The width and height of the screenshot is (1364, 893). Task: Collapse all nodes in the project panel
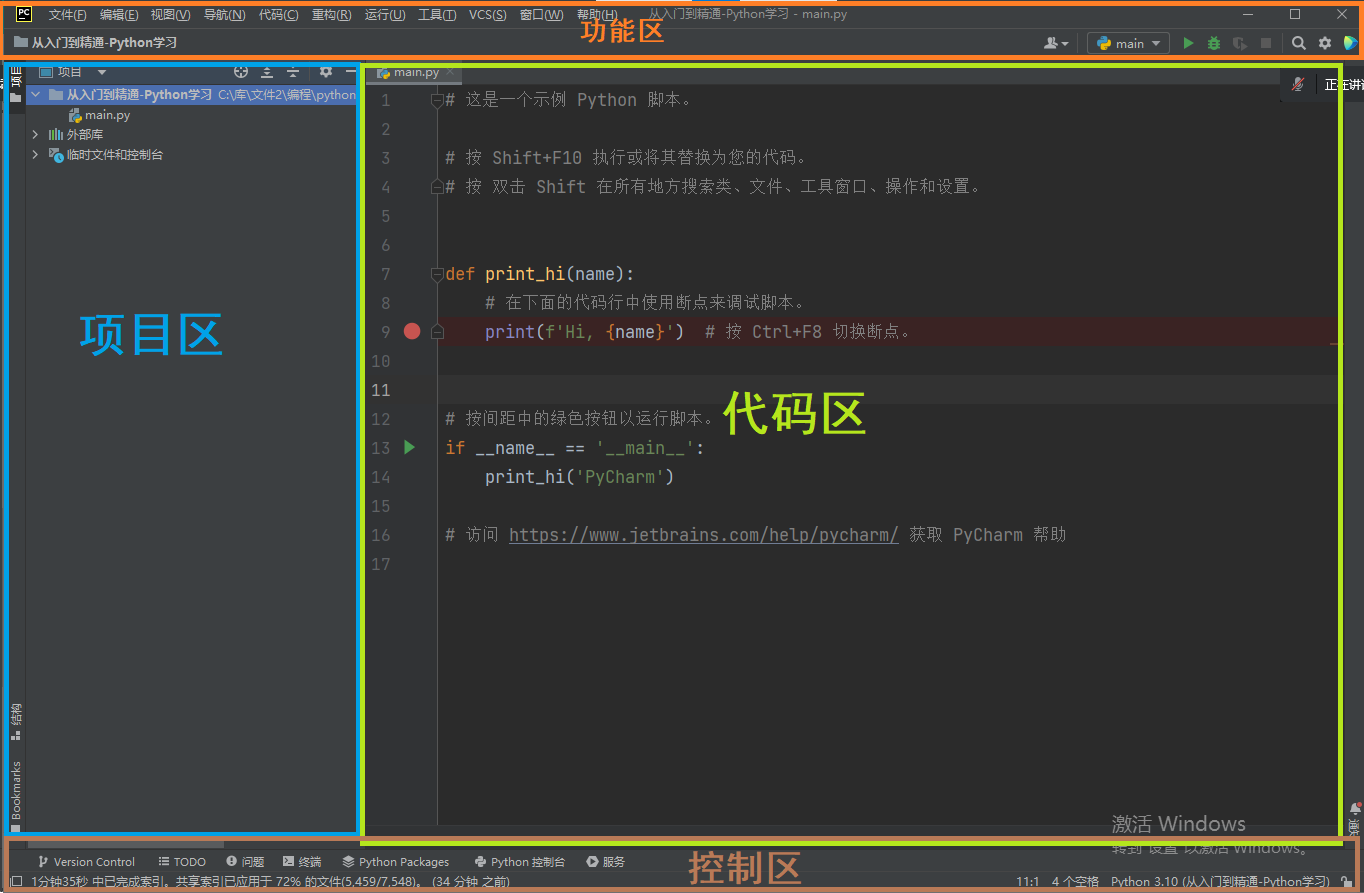tap(293, 72)
